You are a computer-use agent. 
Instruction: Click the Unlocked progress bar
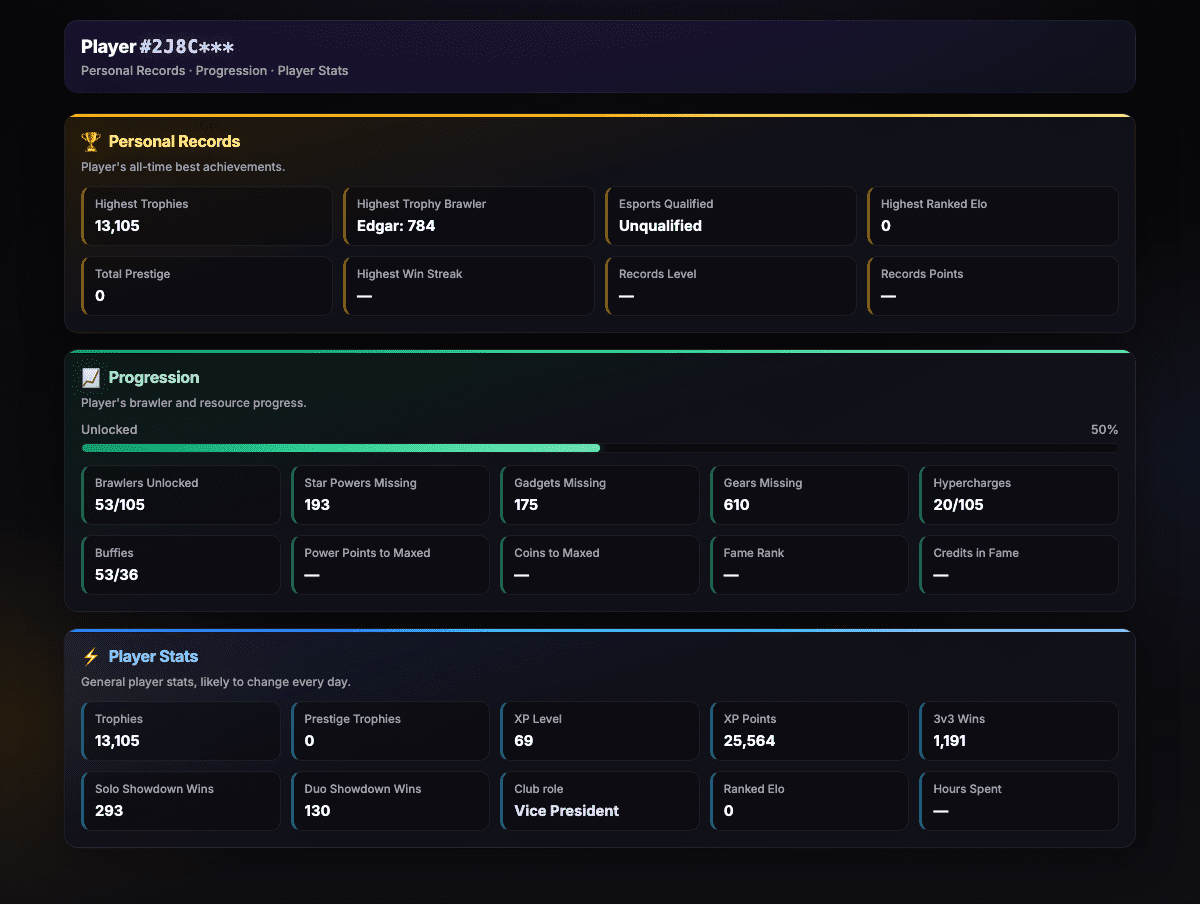(x=600, y=448)
